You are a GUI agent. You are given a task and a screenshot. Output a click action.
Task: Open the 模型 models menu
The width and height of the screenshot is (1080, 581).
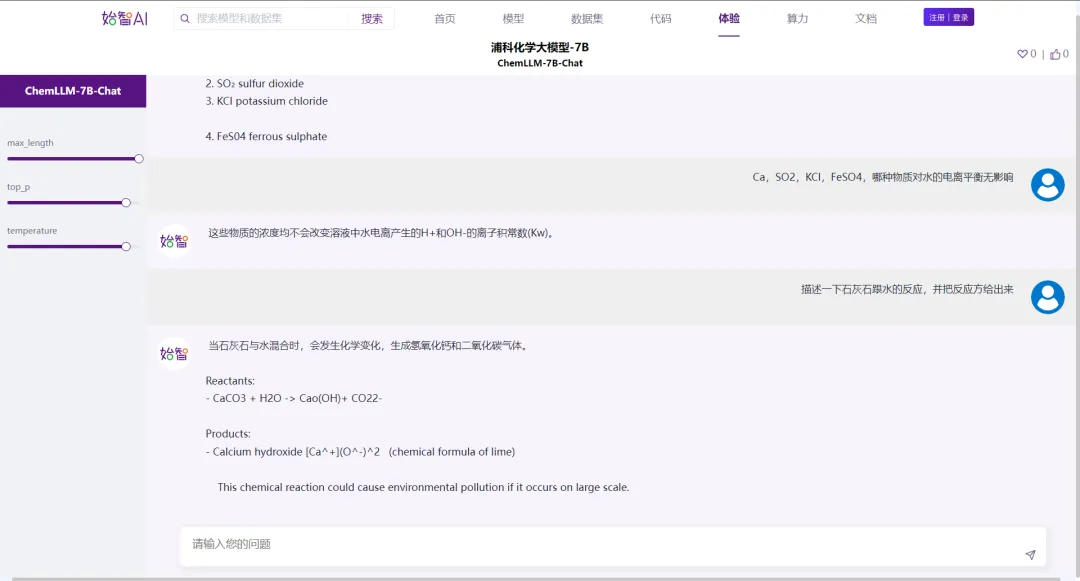(x=513, y=19)
